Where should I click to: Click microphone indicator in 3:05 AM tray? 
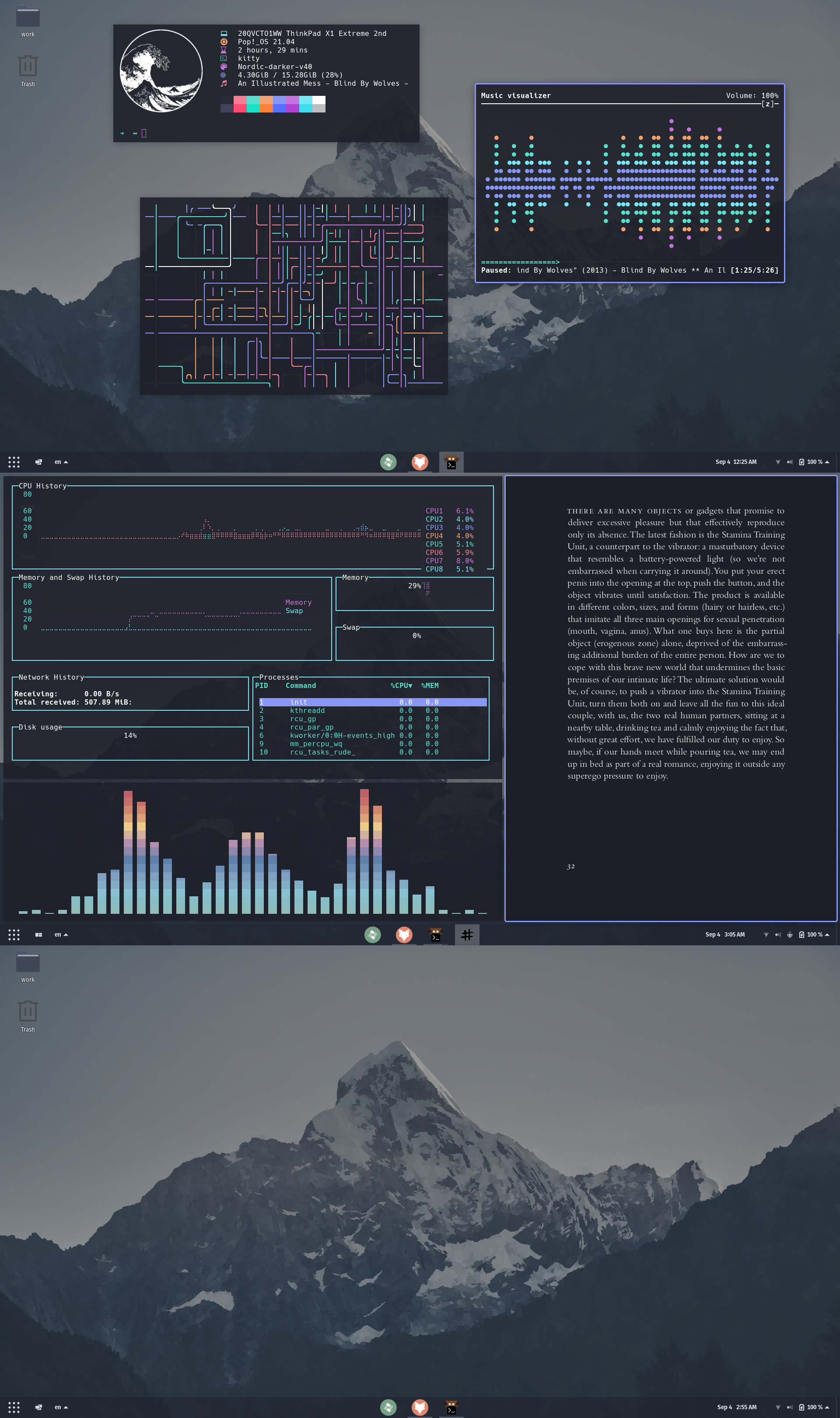tap(790, 934)
